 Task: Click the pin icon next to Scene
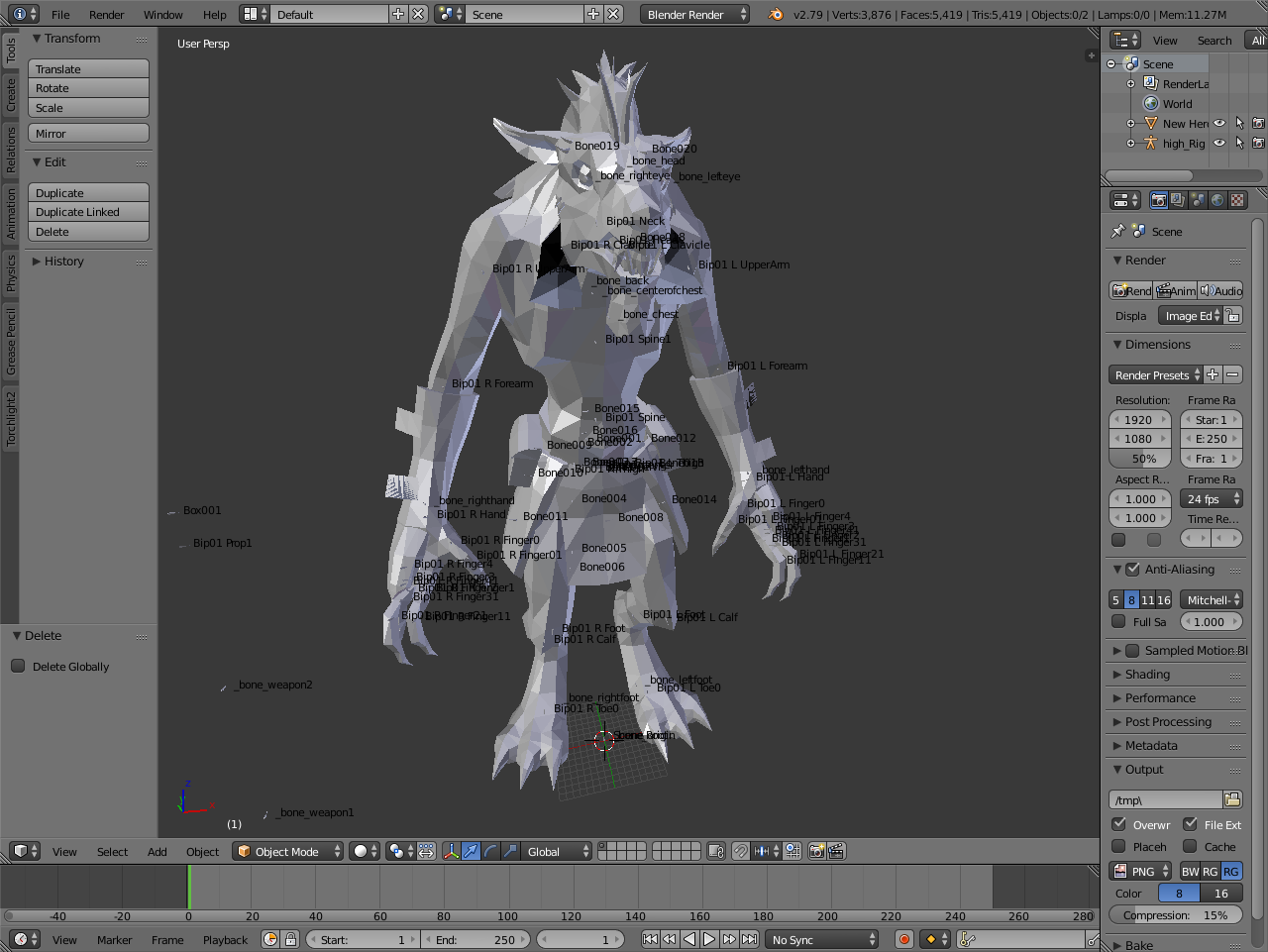(x=1118, y=231)
